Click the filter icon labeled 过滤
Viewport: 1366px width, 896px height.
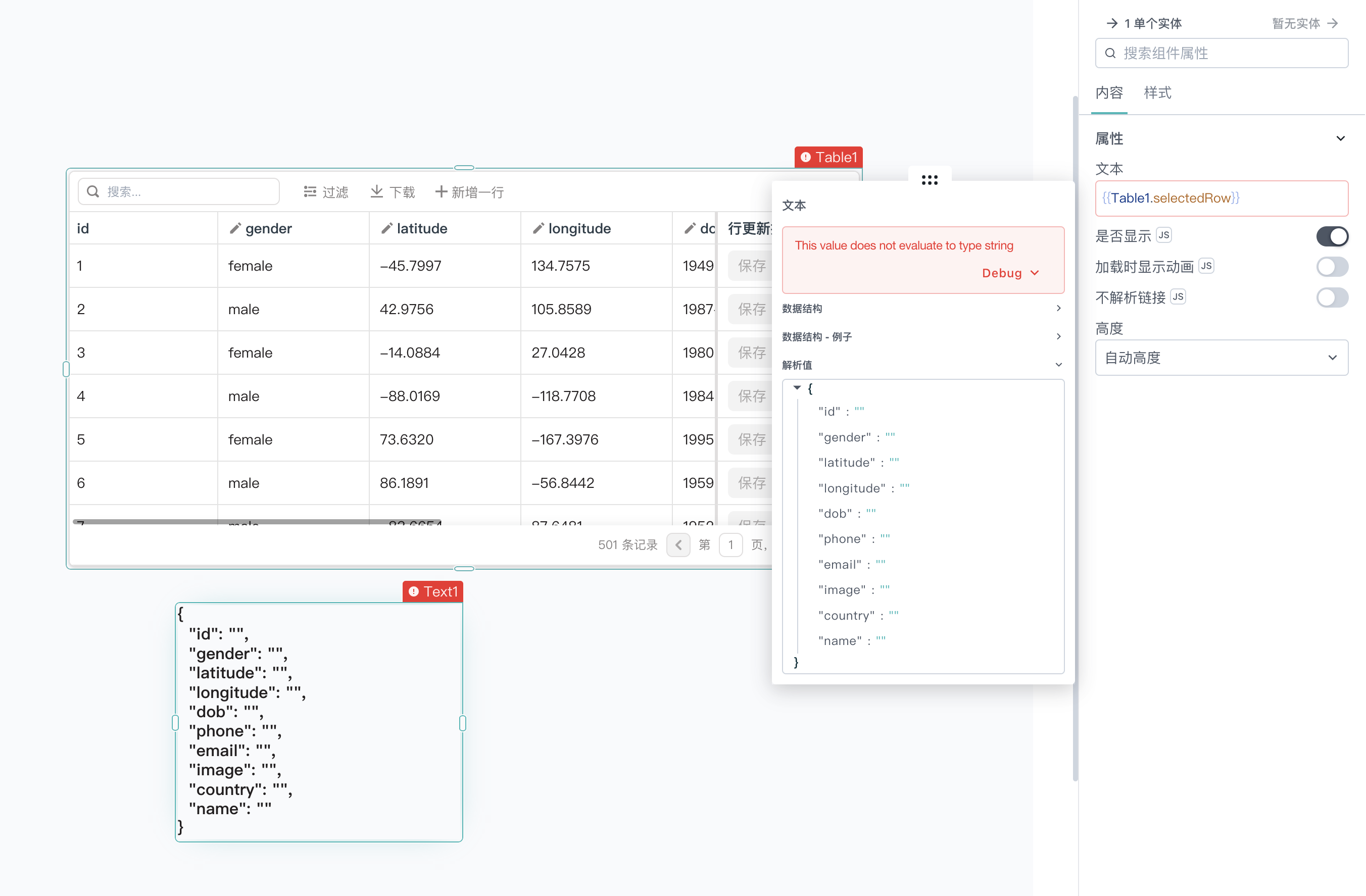point(310,192)
